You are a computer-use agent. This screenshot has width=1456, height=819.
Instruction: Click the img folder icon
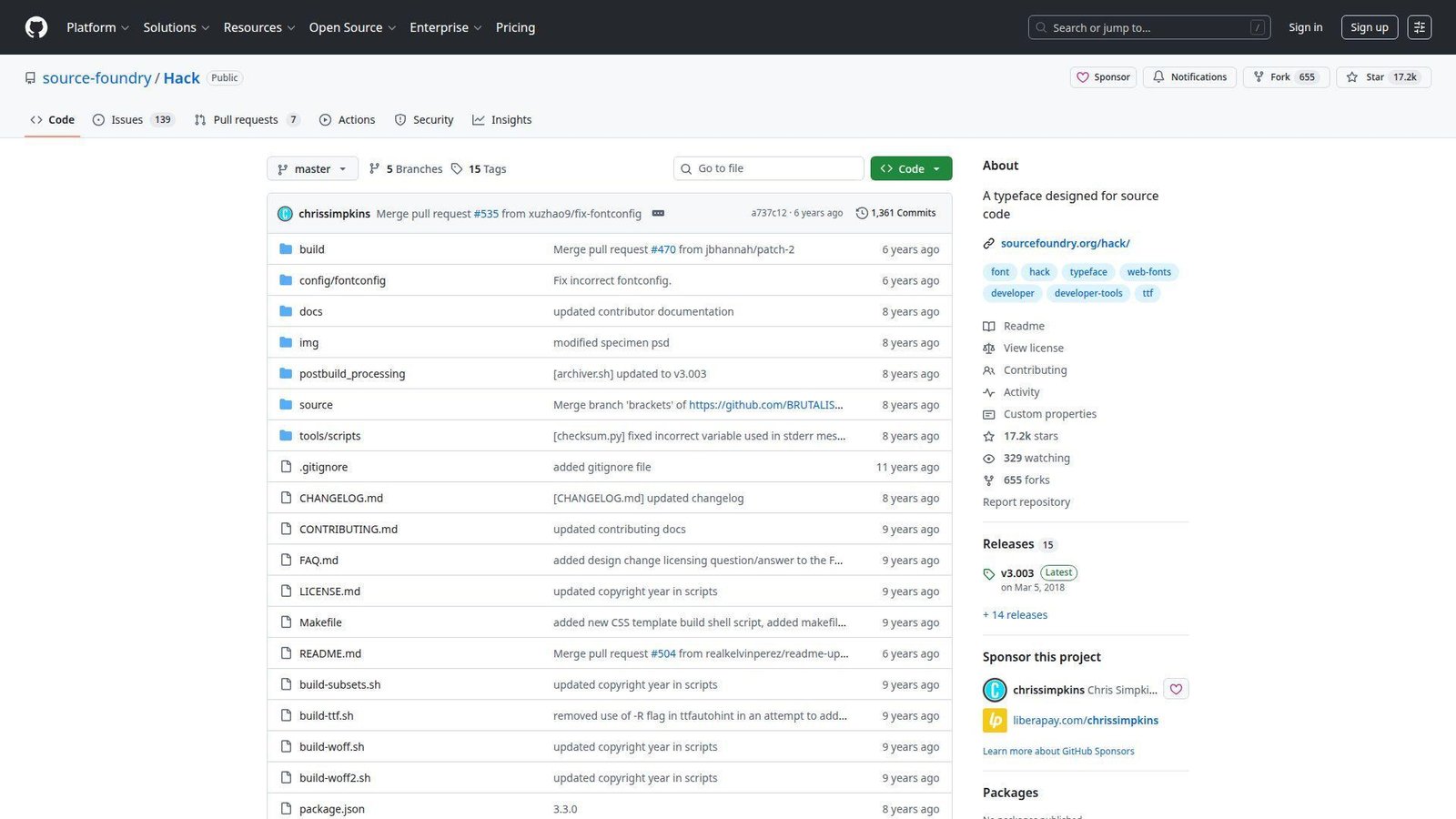286,342
